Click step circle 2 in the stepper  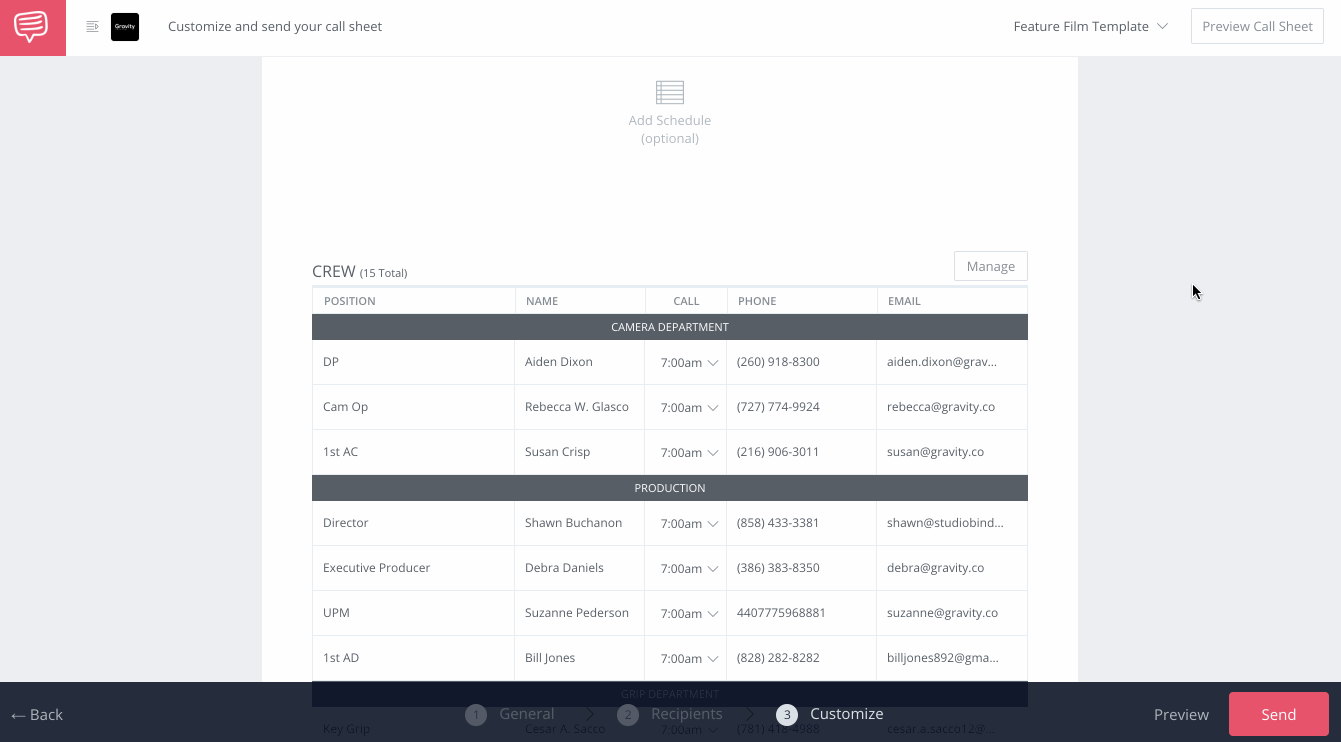tap(628, 714)
